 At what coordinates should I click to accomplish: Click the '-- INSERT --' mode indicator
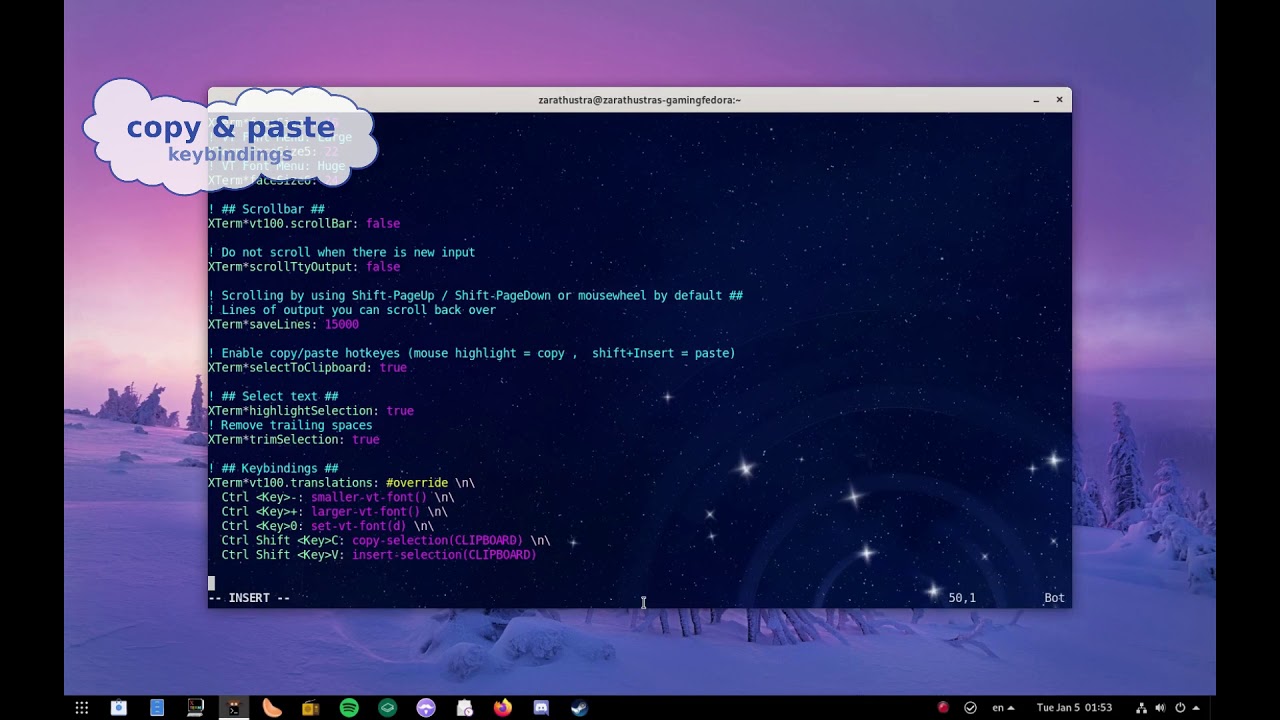(x=249, y=598)
